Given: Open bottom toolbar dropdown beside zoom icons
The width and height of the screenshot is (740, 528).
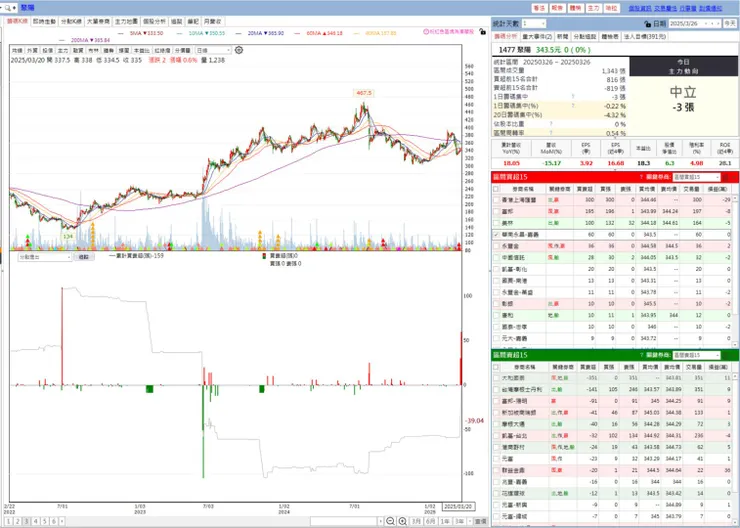Looking at the screenshot, I should 346,521.
